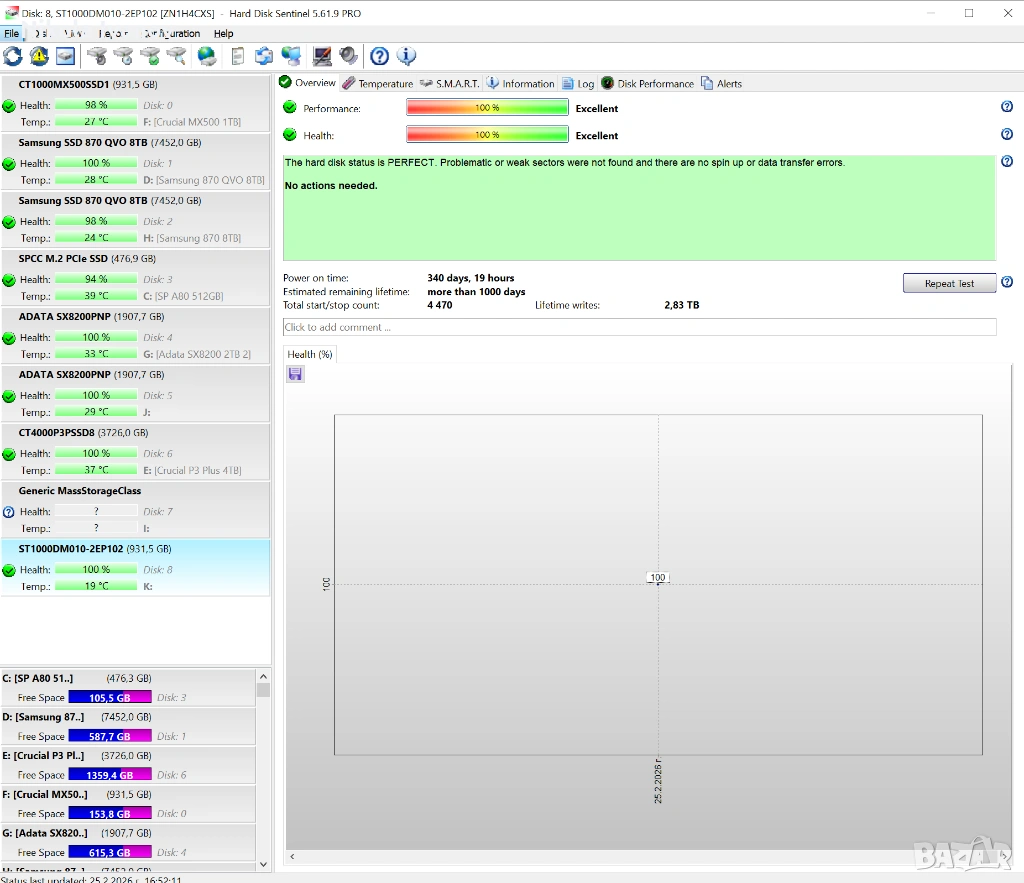Screen dimensions: 1024x883
Task: Open the File menu
Action: 11,33
